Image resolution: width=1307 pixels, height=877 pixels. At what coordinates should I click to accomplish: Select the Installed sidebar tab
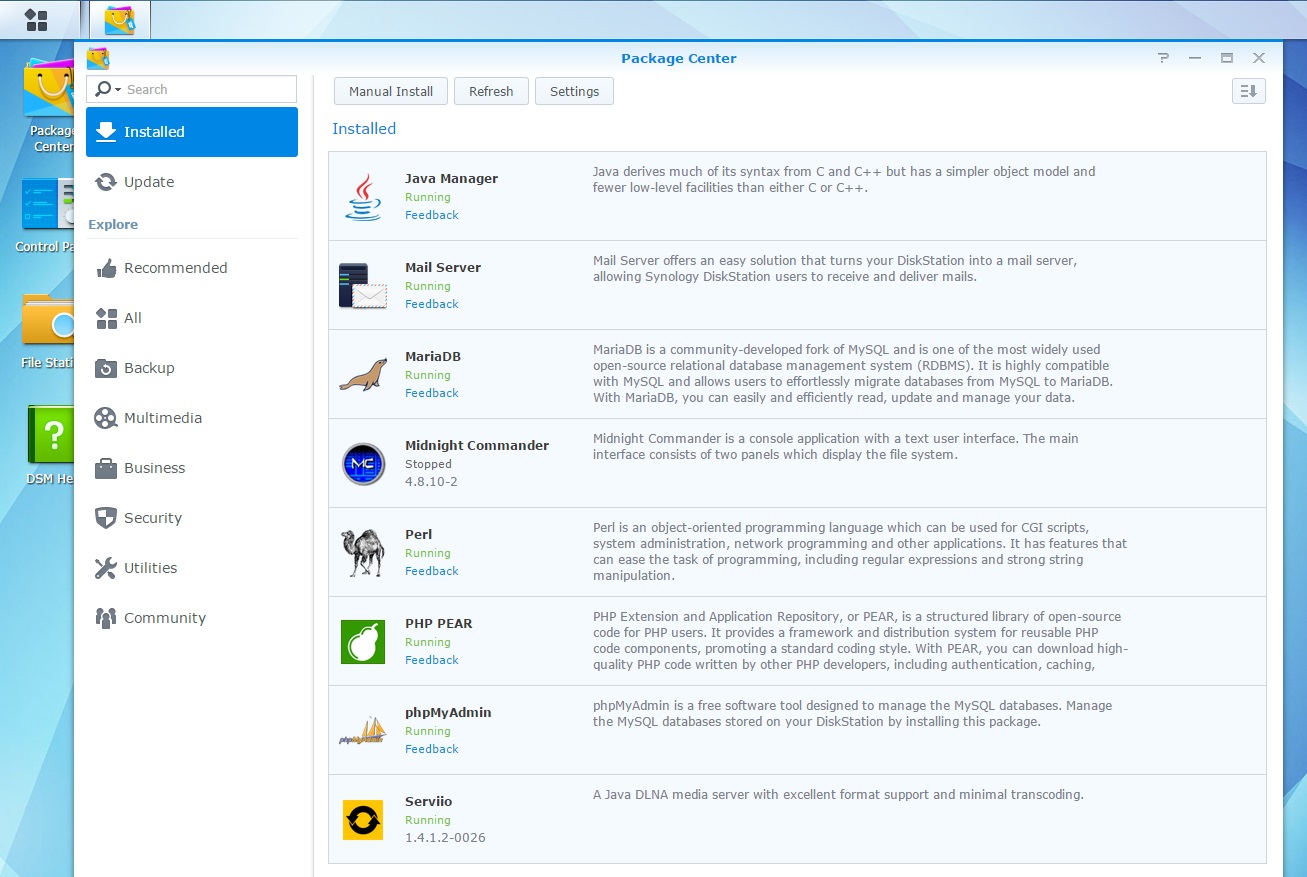coord(192,132)
